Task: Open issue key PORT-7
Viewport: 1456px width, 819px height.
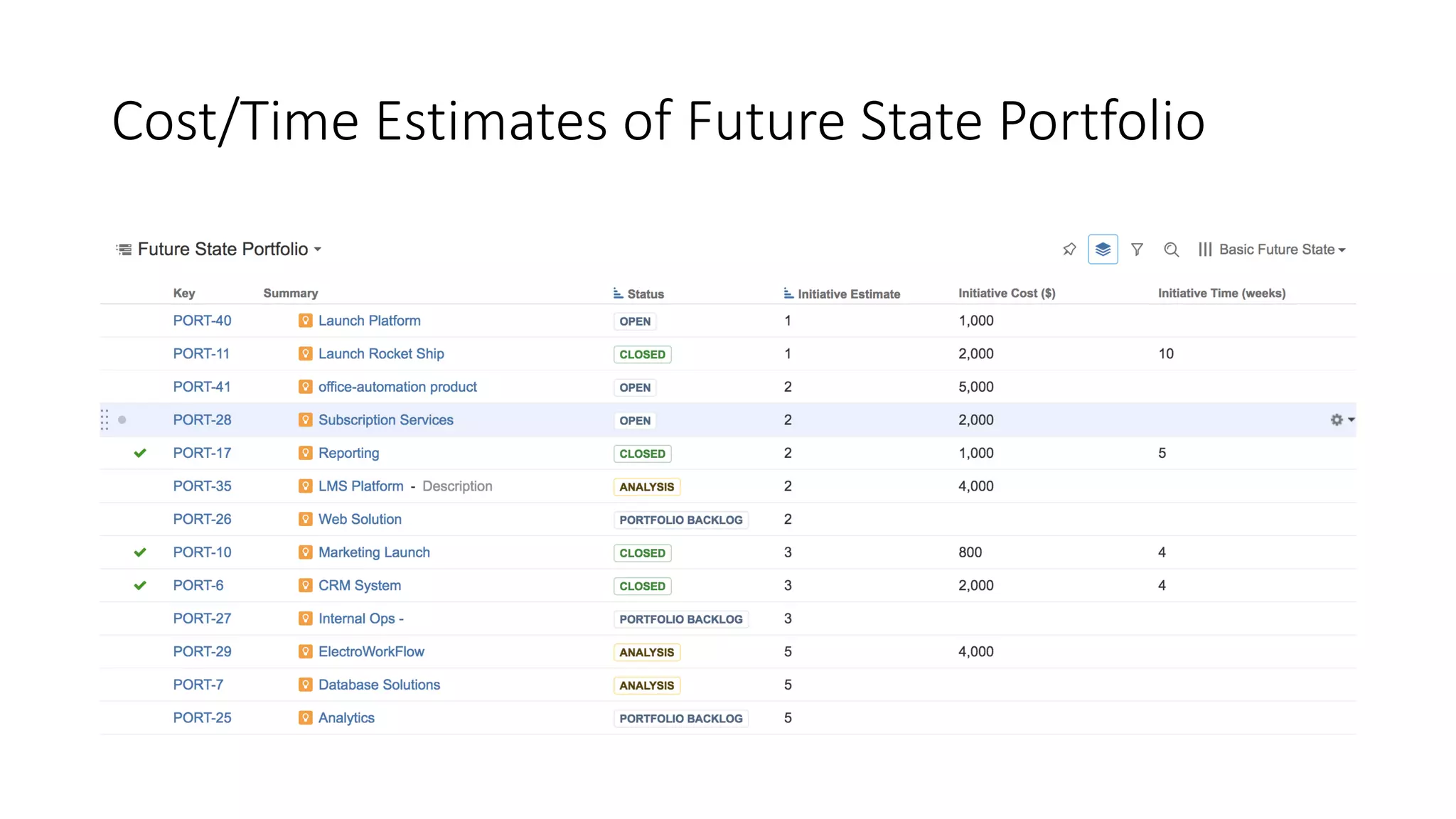Action: [x=198, y=685]
